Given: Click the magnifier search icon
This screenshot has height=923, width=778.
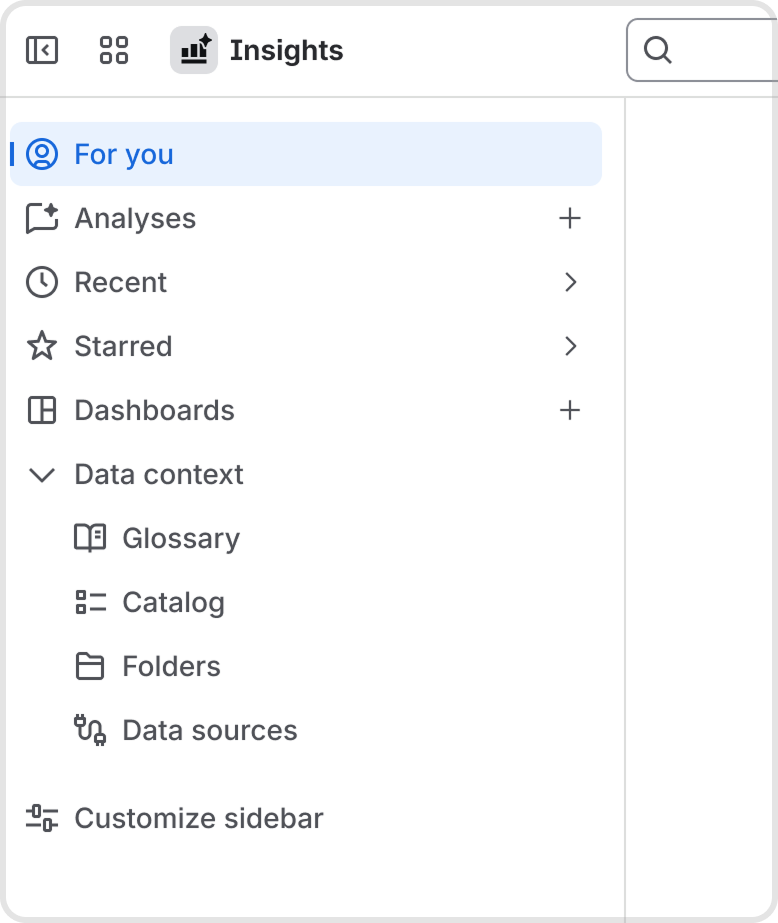Looking at the screenshot, I should coord(657,50).
